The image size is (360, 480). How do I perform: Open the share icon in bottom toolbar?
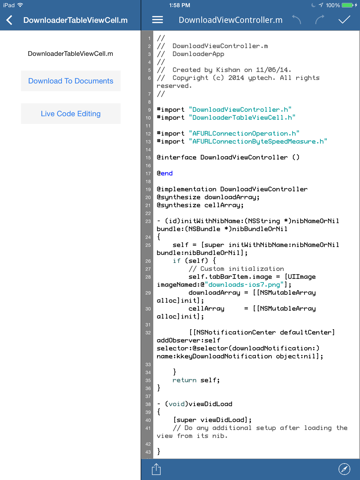point(156,469)
